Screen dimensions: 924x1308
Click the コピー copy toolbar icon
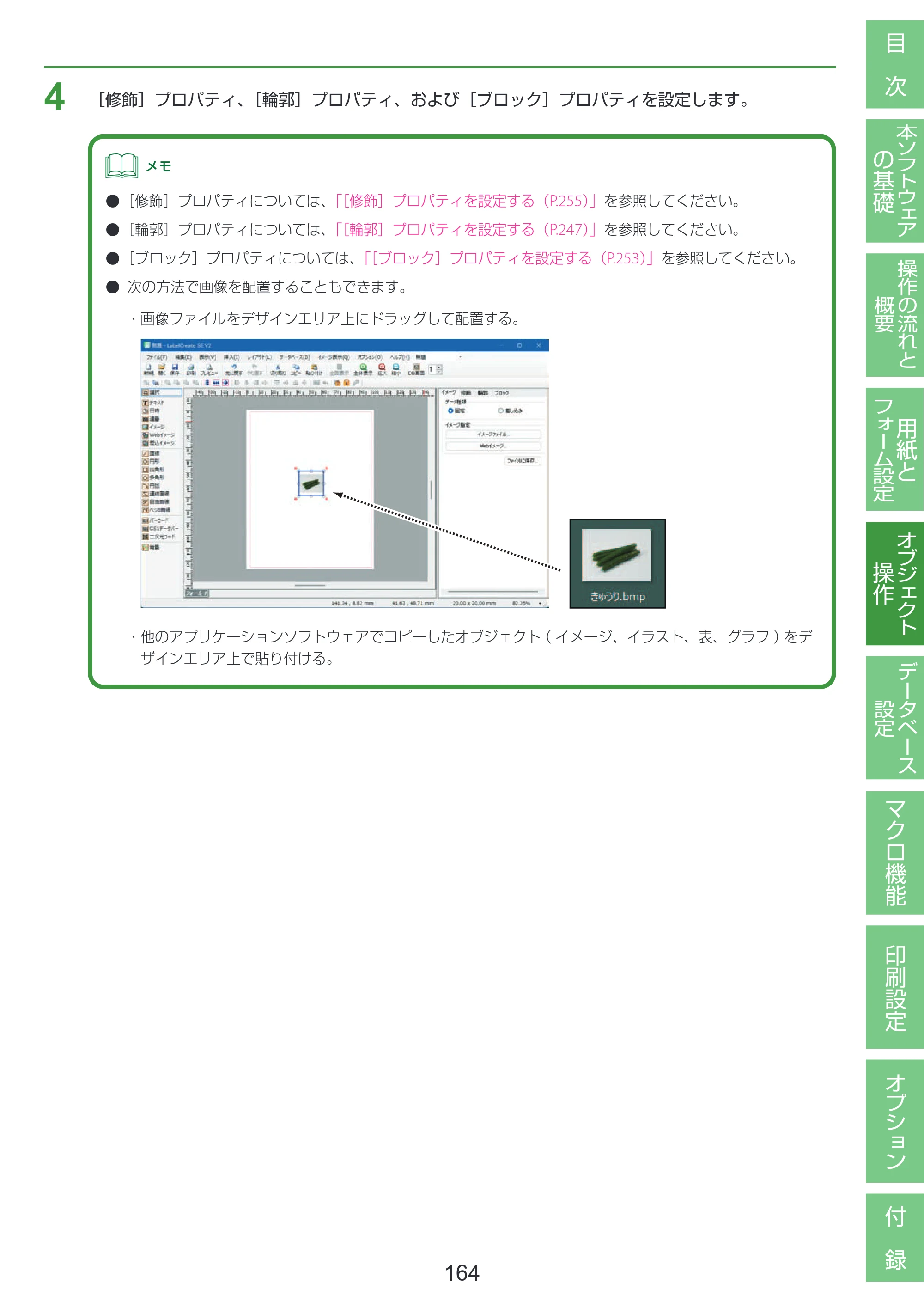(296, 370)
